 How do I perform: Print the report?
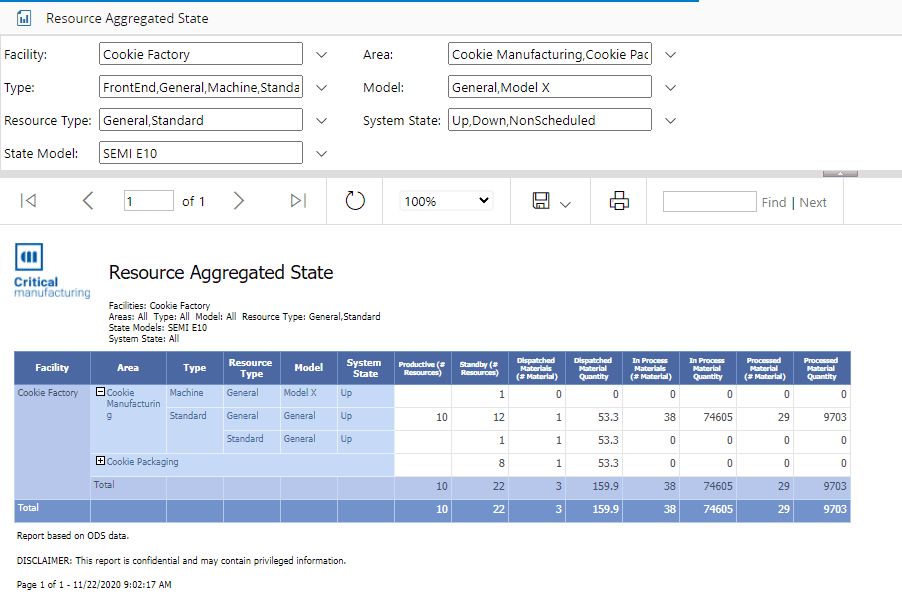click(x=619, y=201)
